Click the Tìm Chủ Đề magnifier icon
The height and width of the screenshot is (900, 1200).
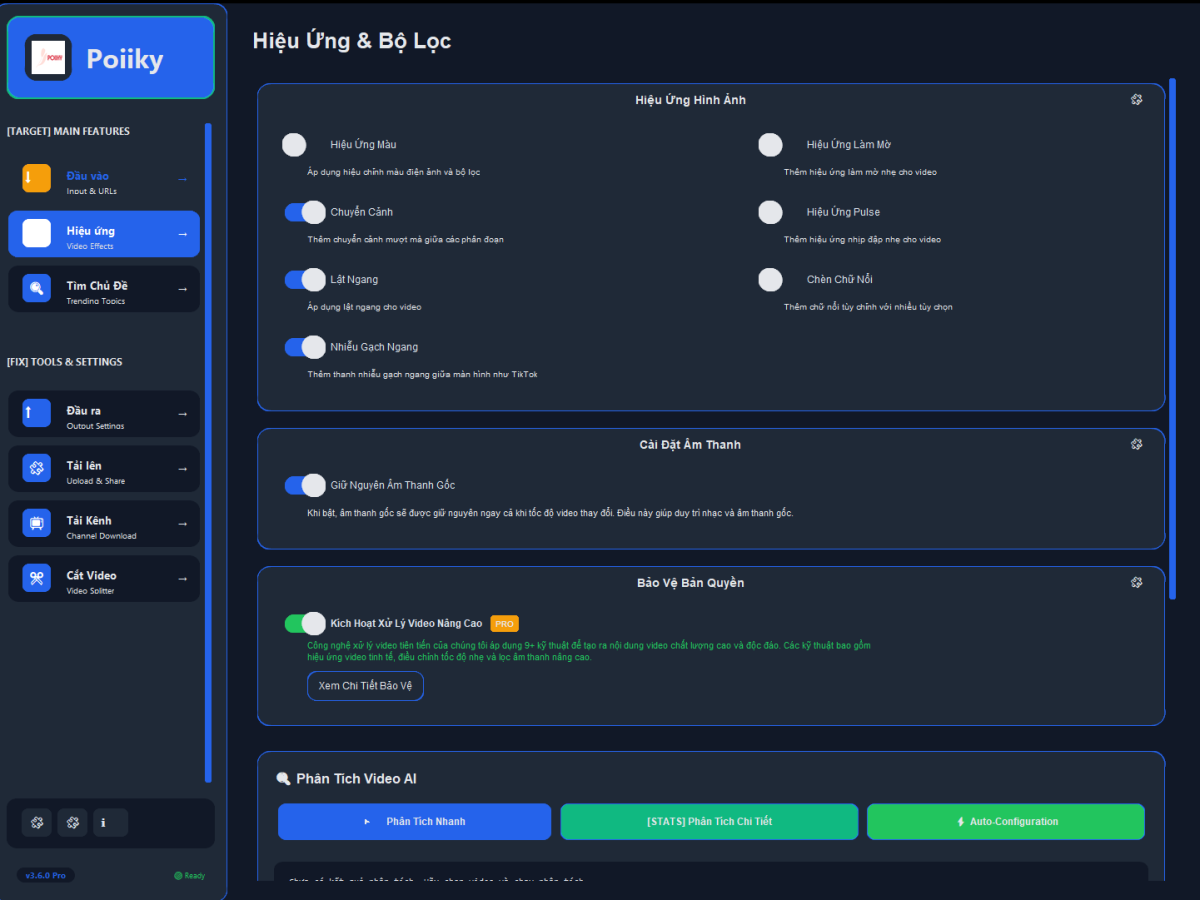[x=36, y=288]
